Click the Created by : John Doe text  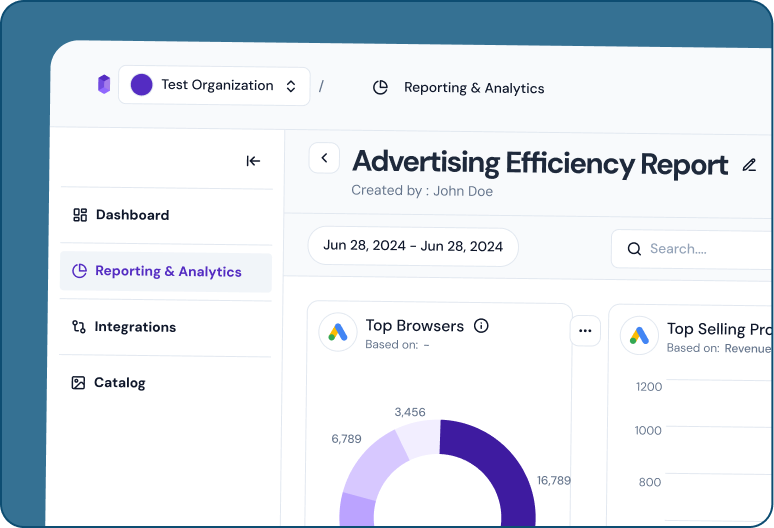click(x=422, y=191)
